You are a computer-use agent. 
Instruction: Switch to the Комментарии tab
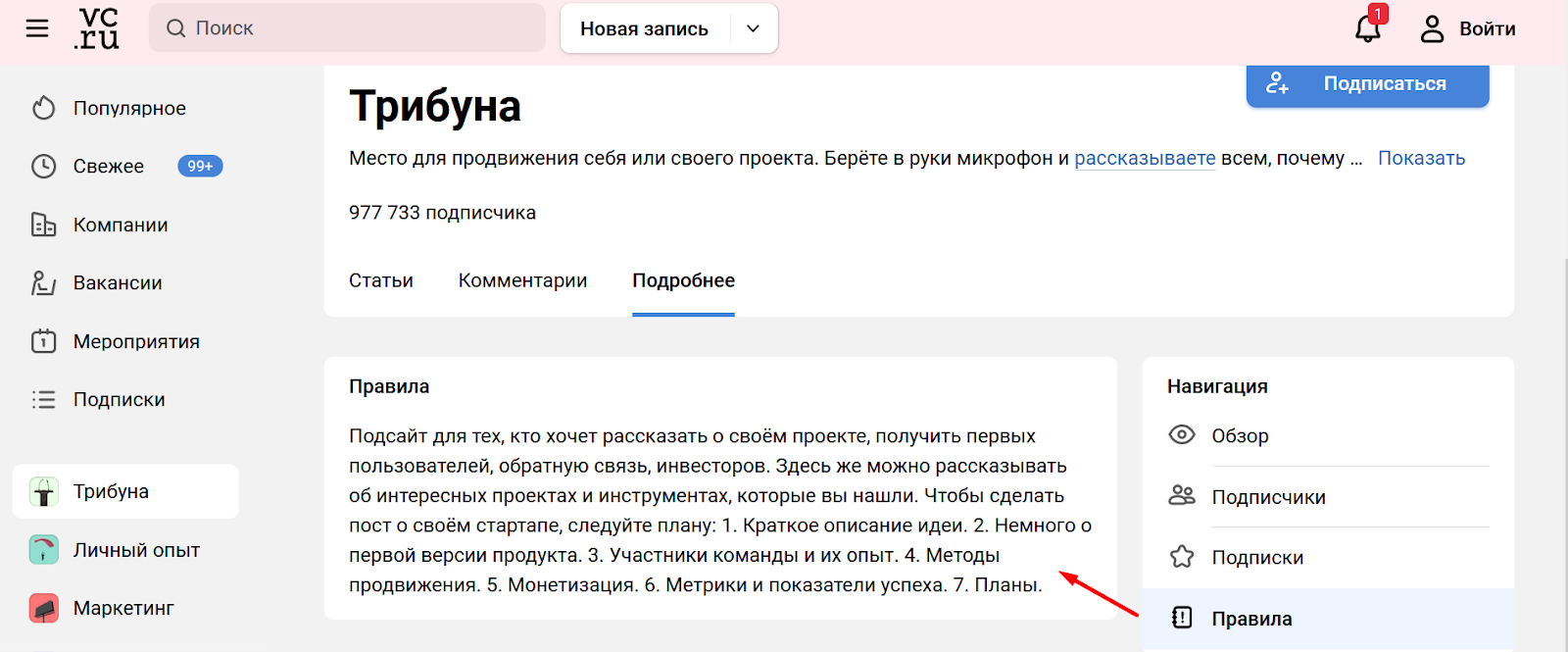pos(522,280)
